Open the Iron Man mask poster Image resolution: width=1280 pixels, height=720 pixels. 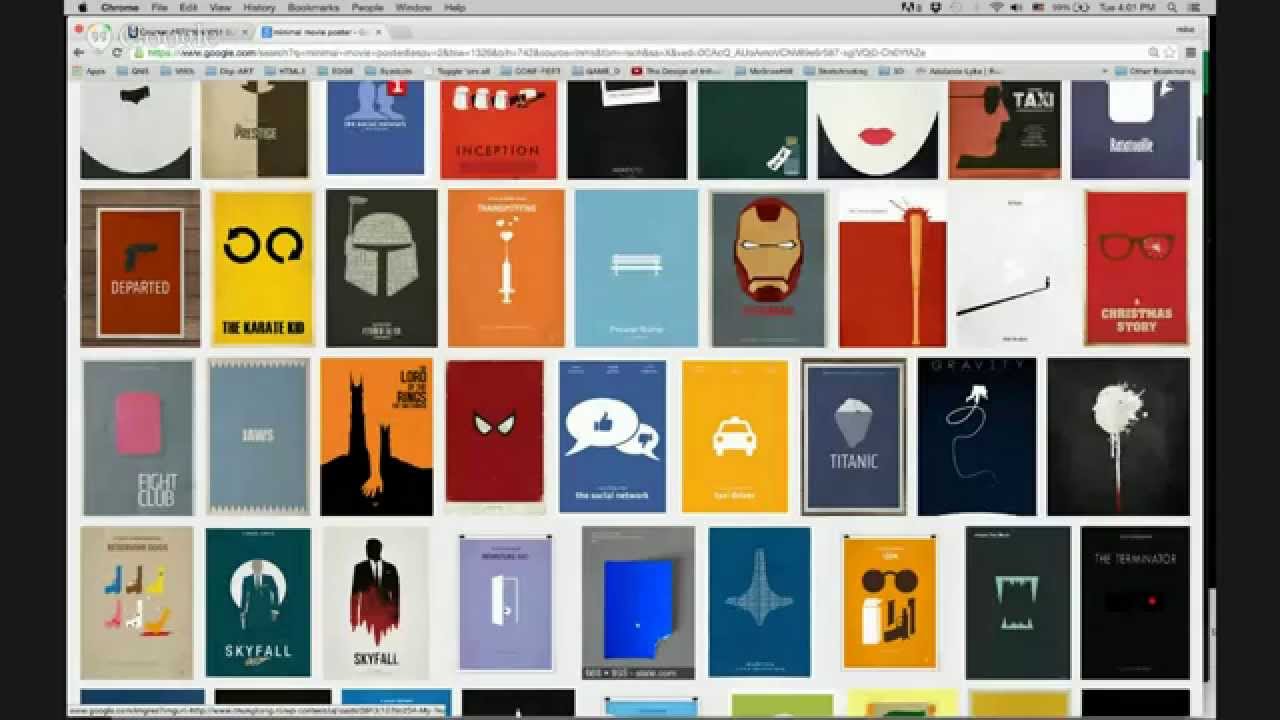768,268
